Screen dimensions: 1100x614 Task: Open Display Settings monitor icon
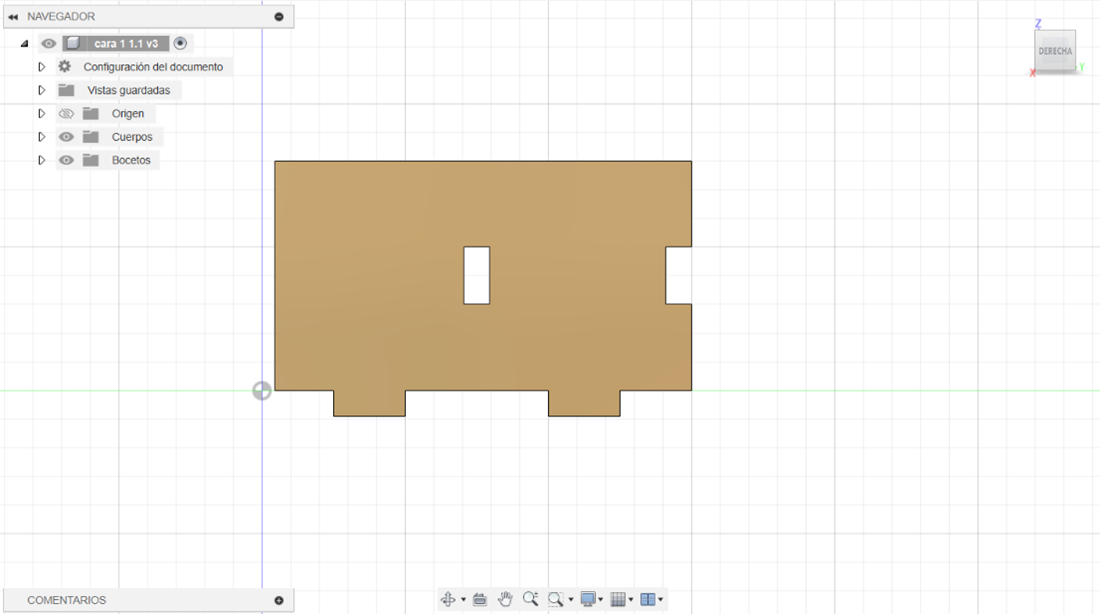point(588,599)
